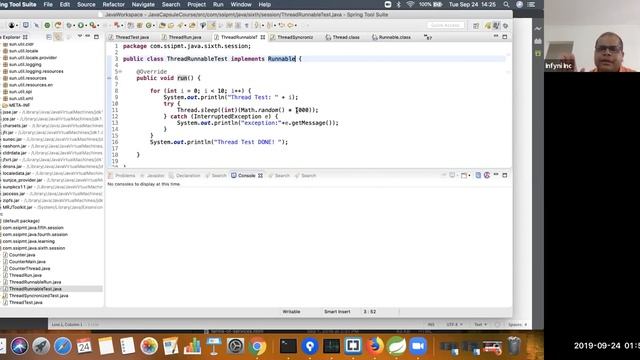Image resolution: width=640 pixels, height=360 pixels.
Task: Open the Problems view tab
Action: click(x=125, y=176)
